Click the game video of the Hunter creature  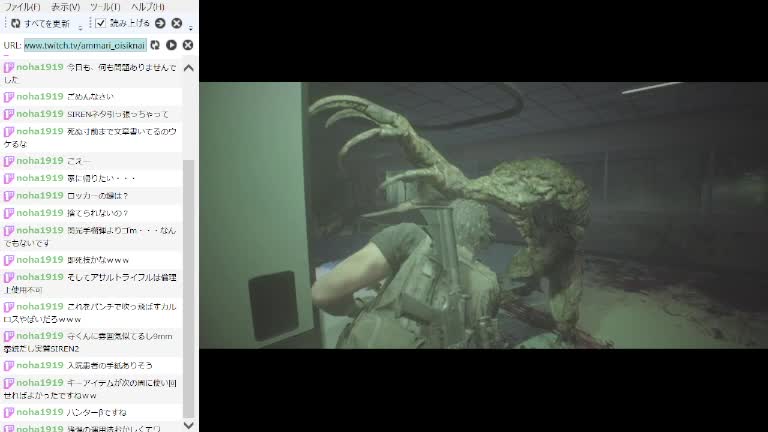(x=483, y=216)
